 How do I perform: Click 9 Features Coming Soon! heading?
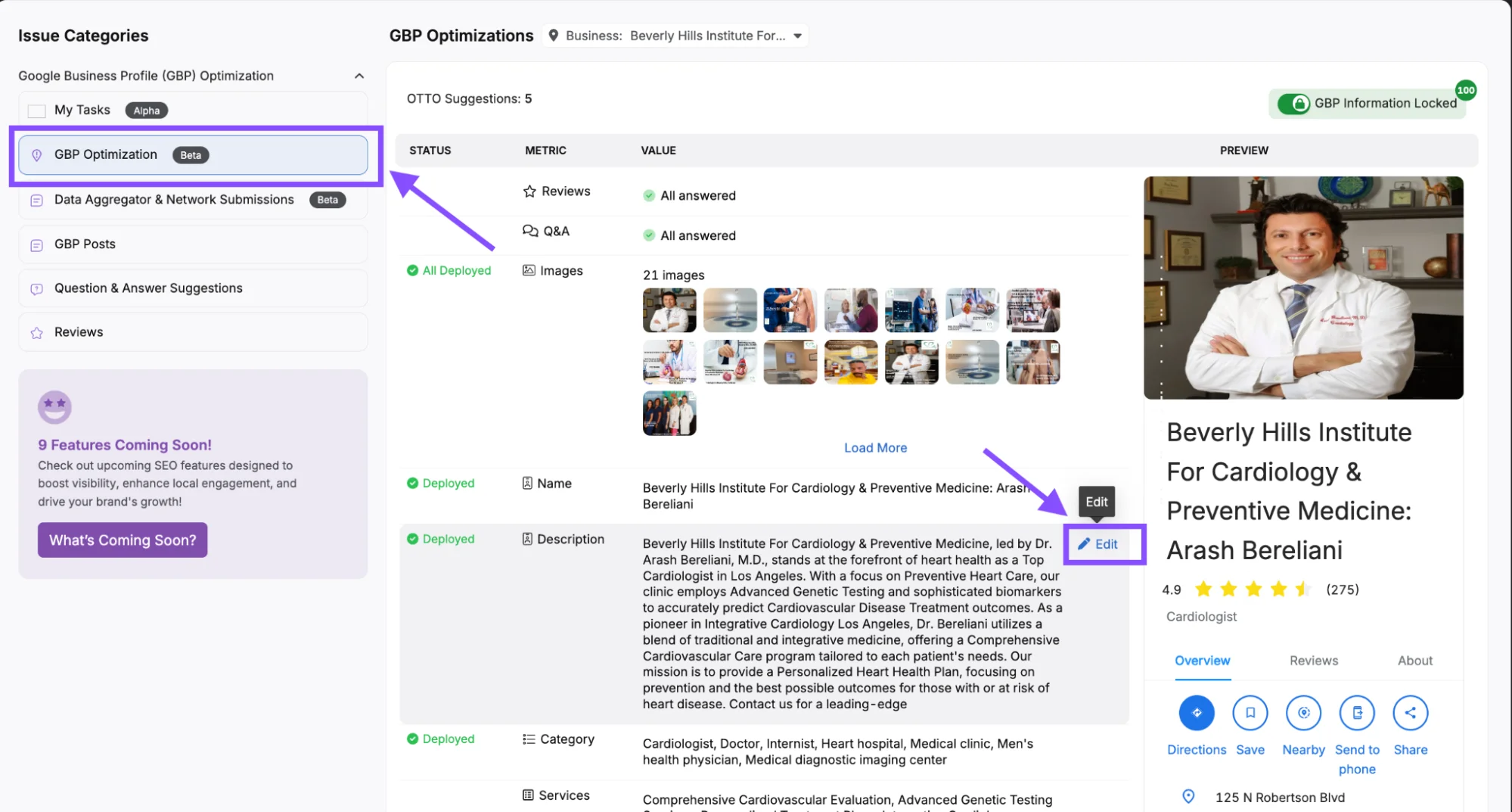(x=125, y=445)
